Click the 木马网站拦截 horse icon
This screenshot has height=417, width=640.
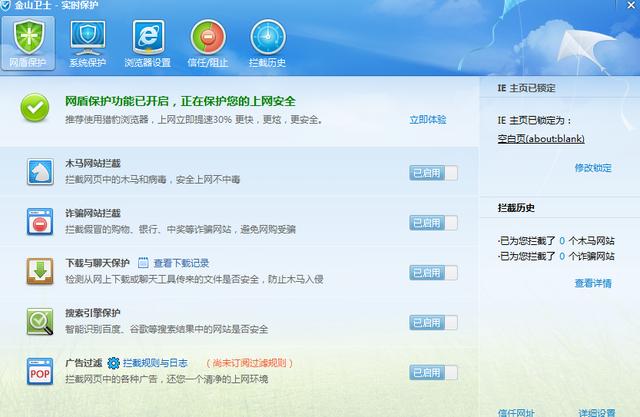click(40, 172)
